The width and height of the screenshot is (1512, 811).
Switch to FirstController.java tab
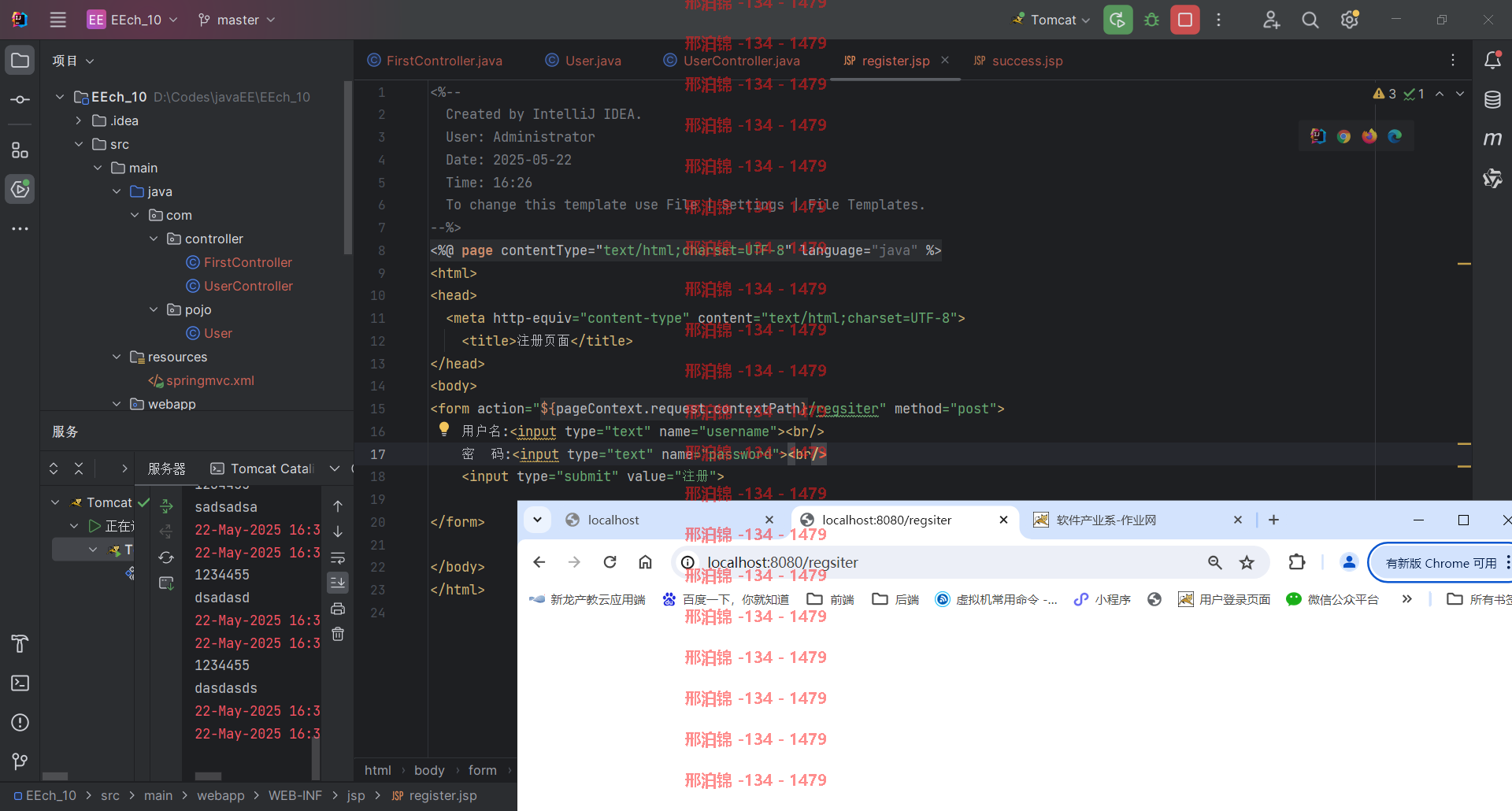[x=435, y=61]
